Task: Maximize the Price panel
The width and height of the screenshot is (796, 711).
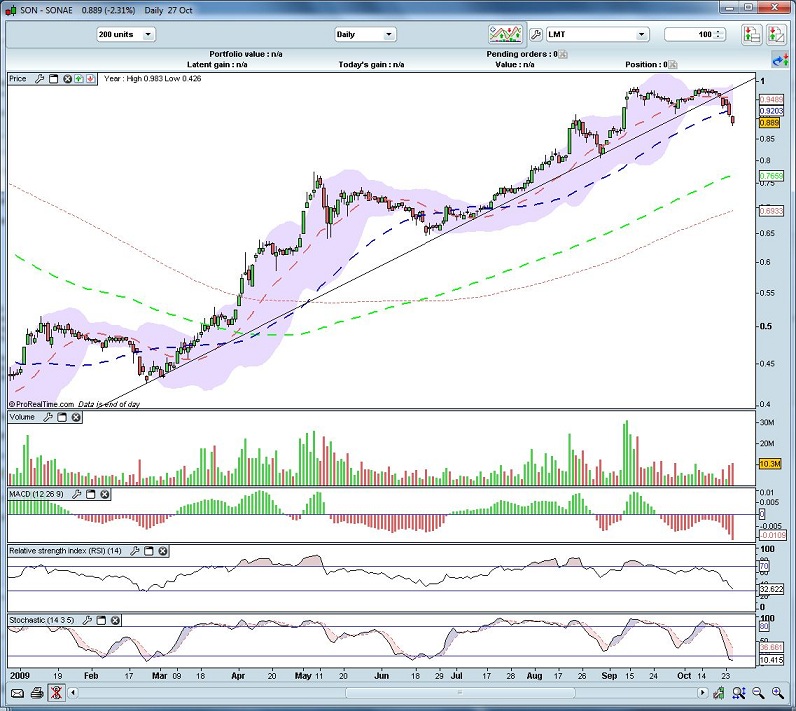Action: point(53,79)
